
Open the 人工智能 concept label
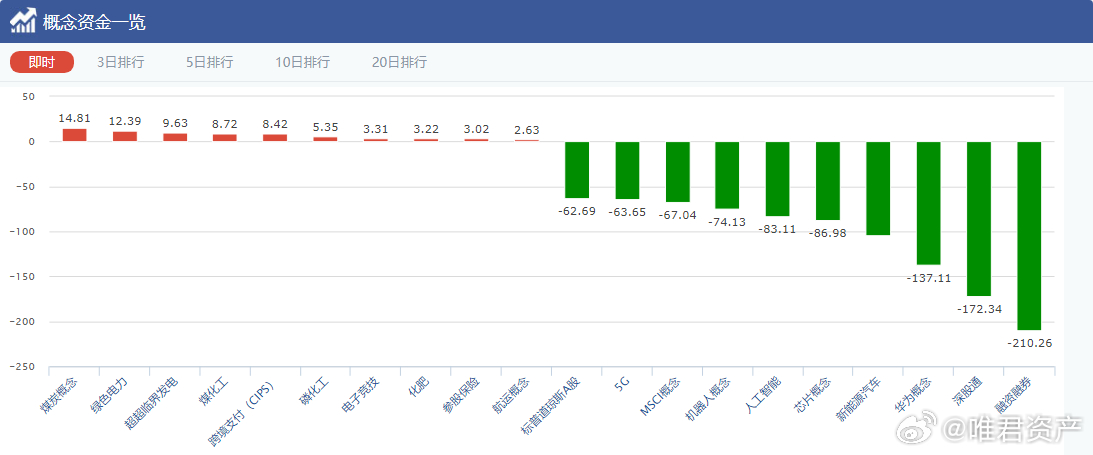763,394
